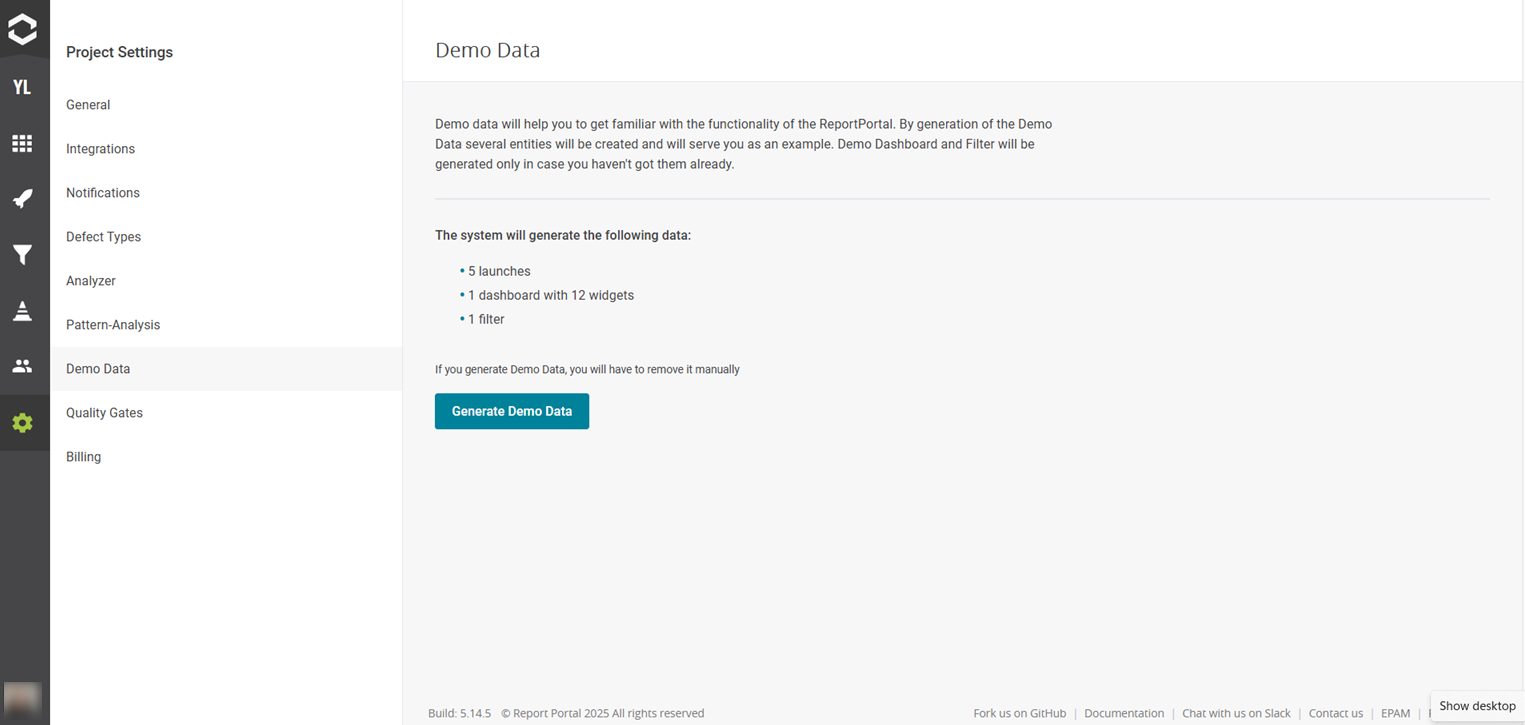Open the Analyzer settings
1525x725 pixels.
coord(90,280)
